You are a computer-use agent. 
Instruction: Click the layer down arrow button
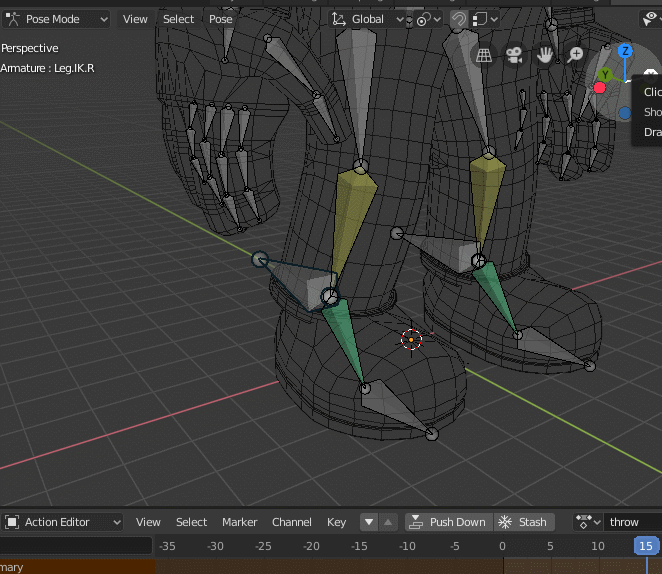(x=369, y=523)
